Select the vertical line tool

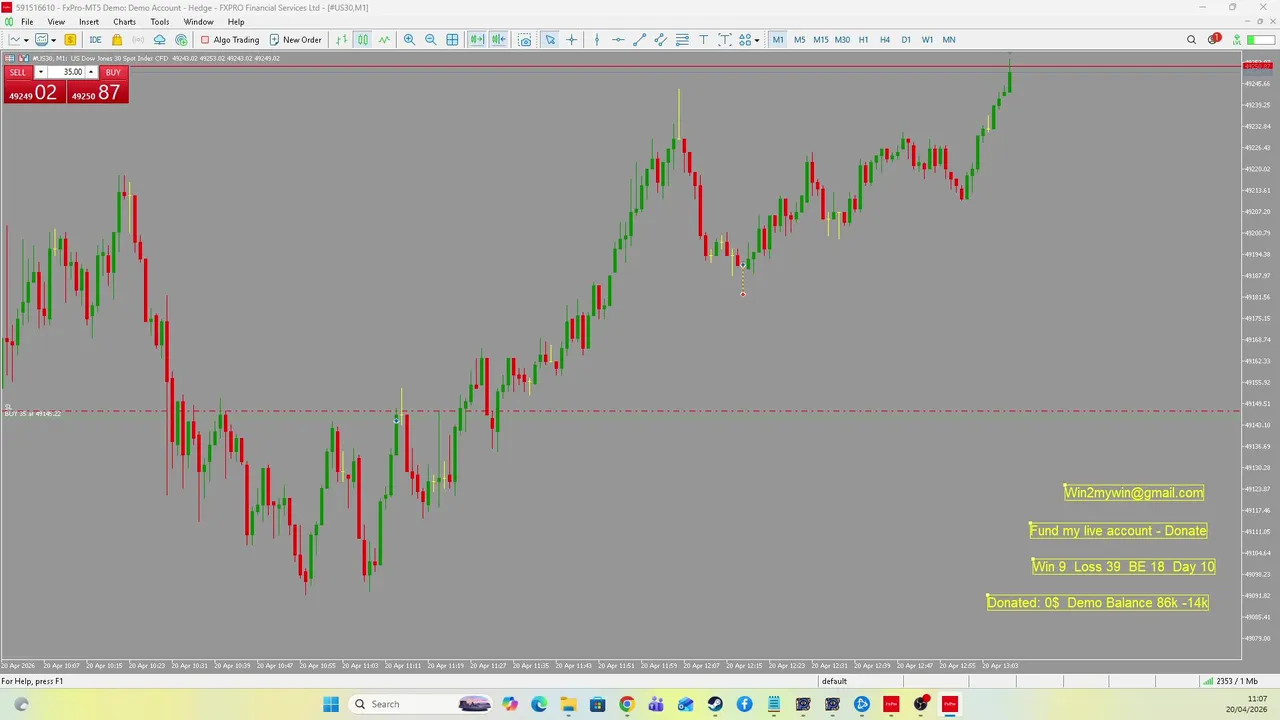tap(597, 40)
